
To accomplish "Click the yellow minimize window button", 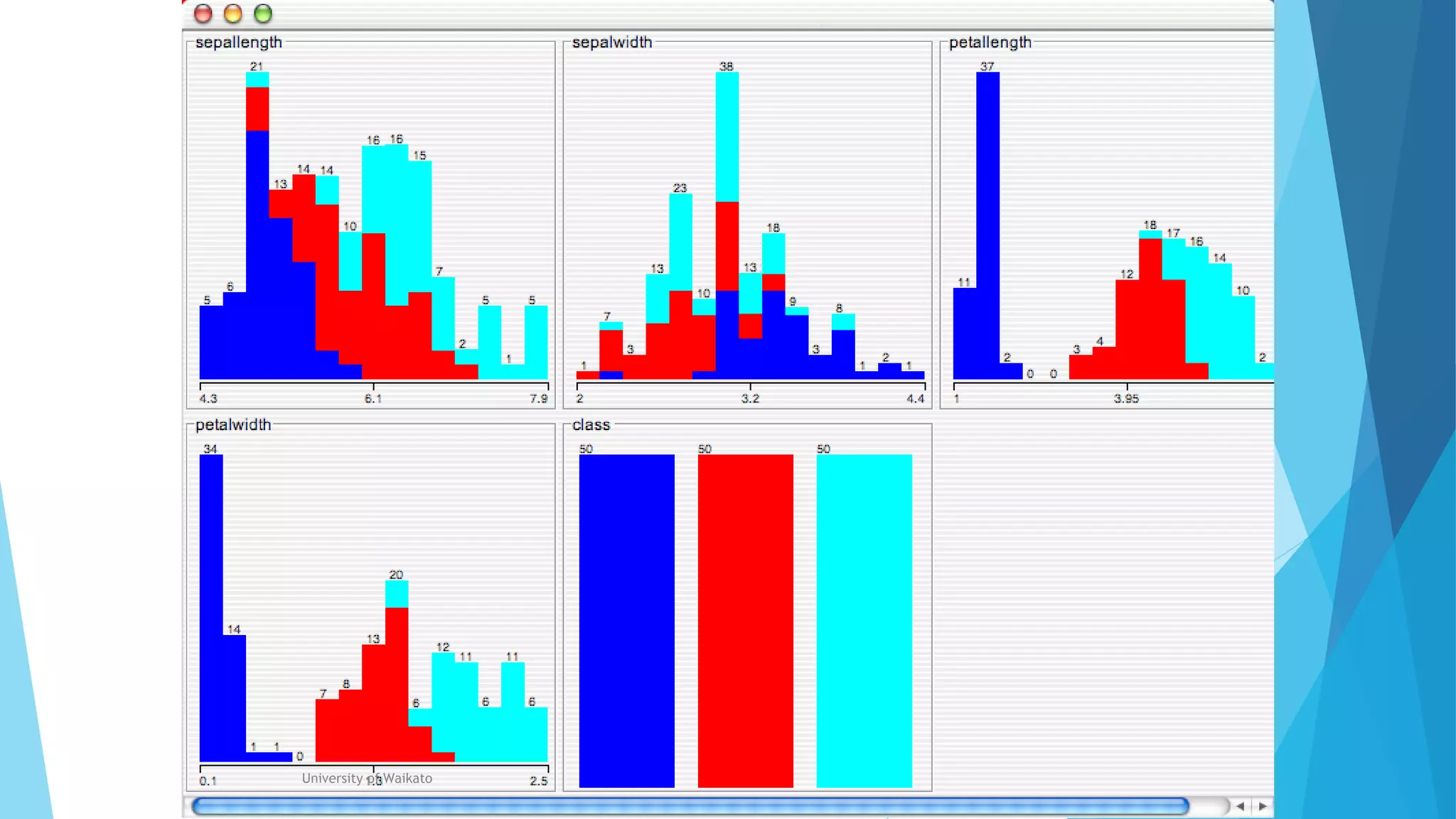I will click(233, 14).
